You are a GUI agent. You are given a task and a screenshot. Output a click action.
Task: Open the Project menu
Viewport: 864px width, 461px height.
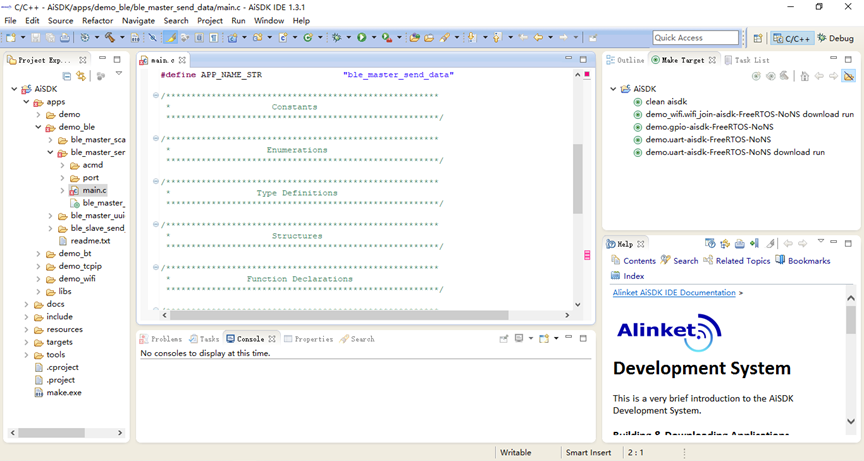click(210, 20)
